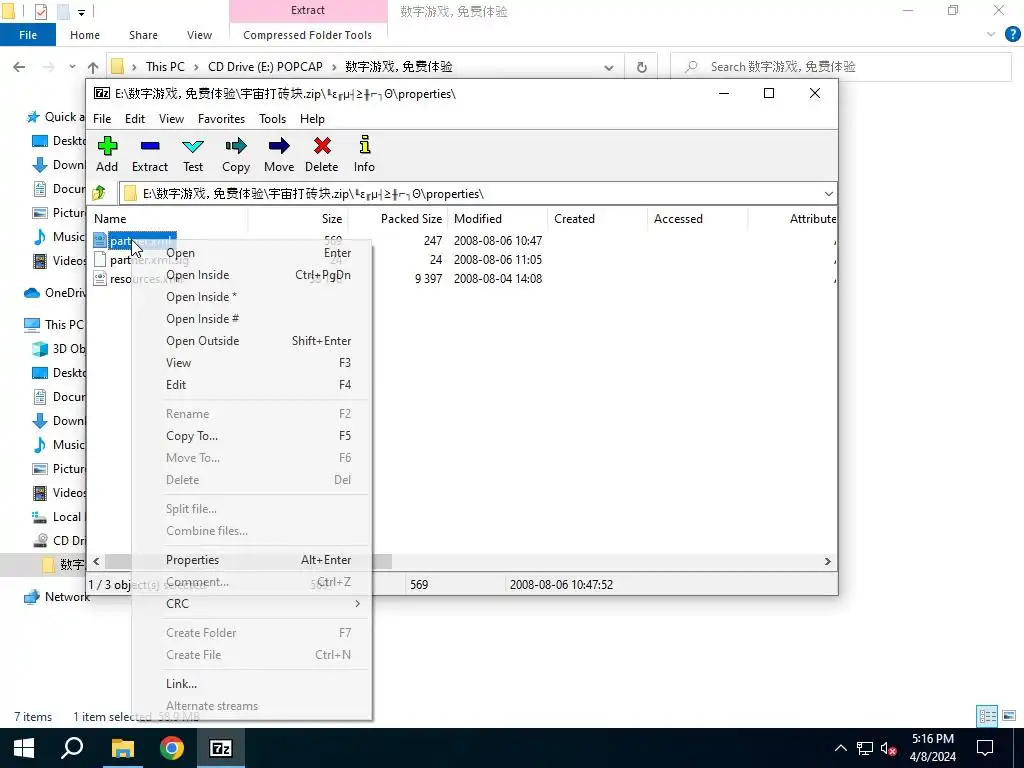The width and height of the screenshot is (1024, 768).
Task: Expand the 7-Zip address path dropdown
Action: point(828,193)
